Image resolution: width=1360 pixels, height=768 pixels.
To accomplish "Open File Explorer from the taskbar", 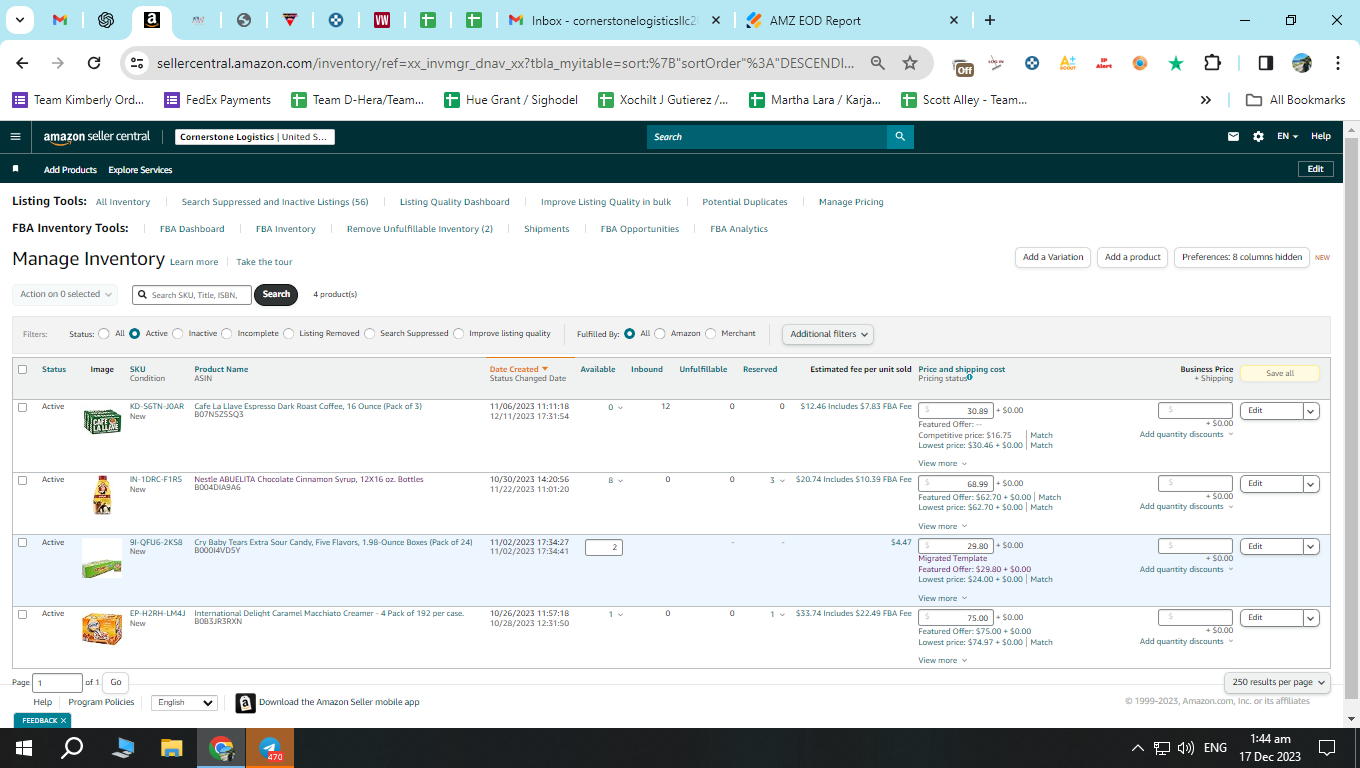I will click(x=172, y=748).
